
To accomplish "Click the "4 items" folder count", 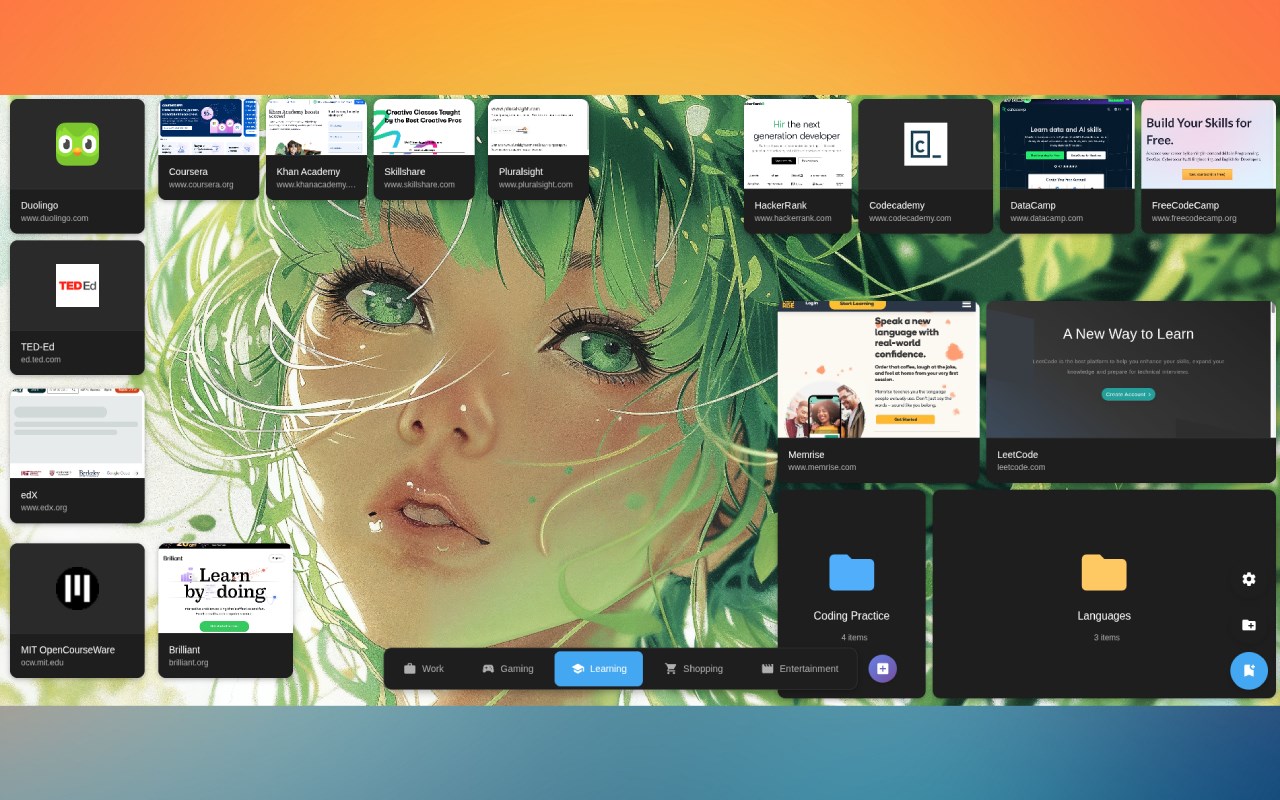I will click(x=854, y=637).
